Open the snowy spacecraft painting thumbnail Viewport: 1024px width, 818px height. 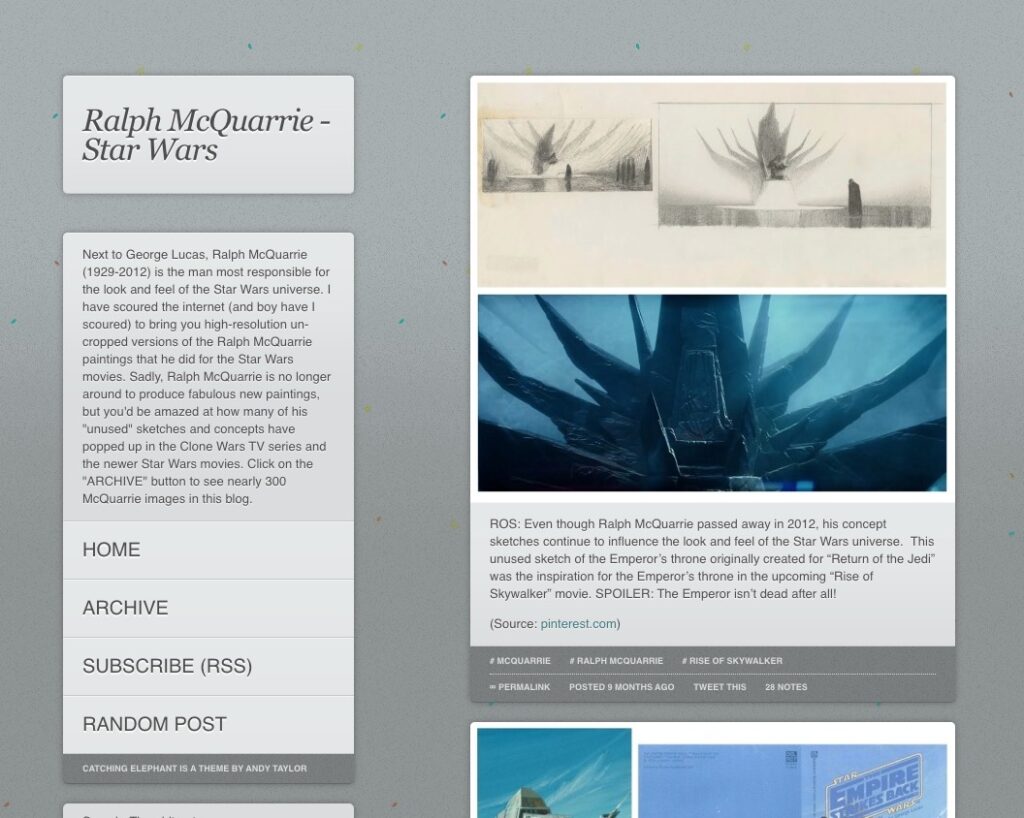(x=554, y=773)
